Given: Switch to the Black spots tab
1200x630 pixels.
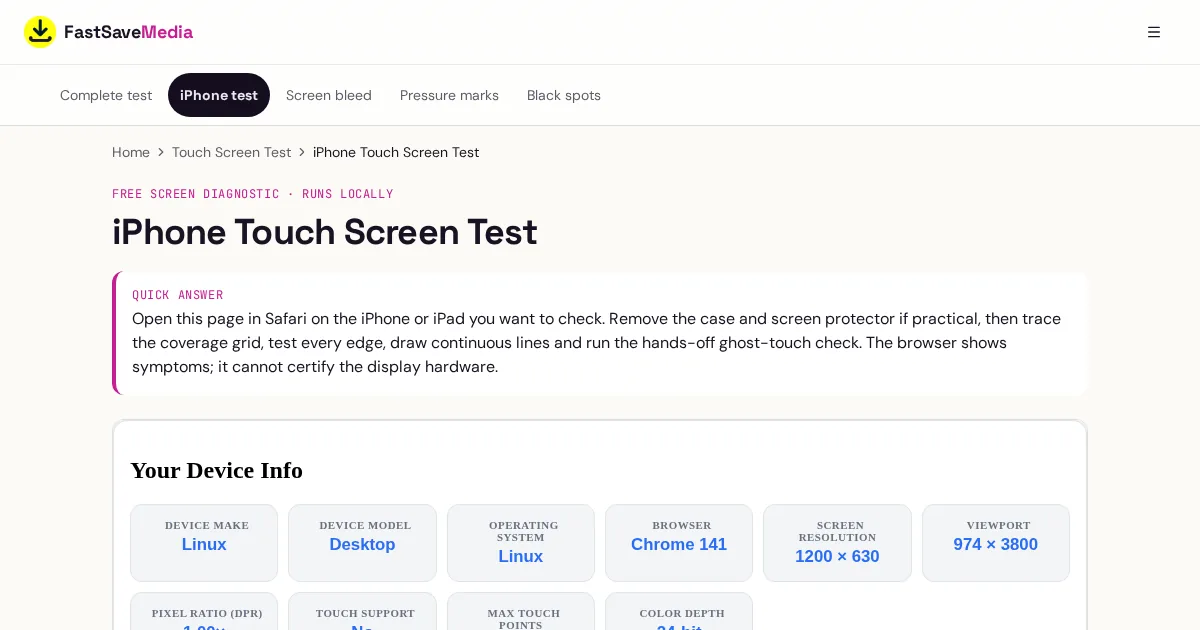Looking at the screenshot, I should click(564, 95).
